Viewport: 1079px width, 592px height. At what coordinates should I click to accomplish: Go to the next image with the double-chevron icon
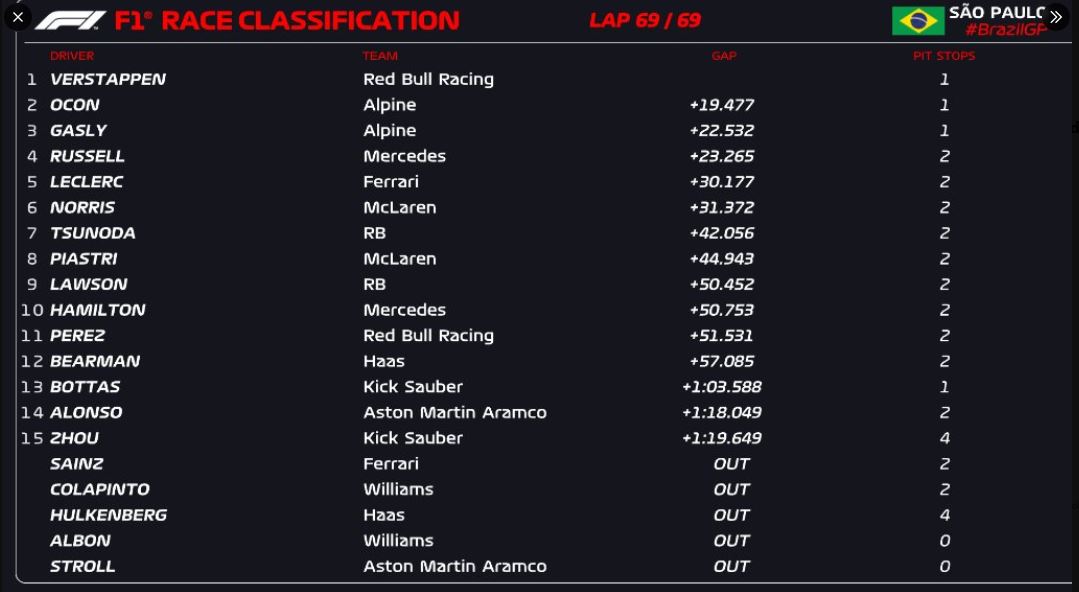tap(1056, 17)
